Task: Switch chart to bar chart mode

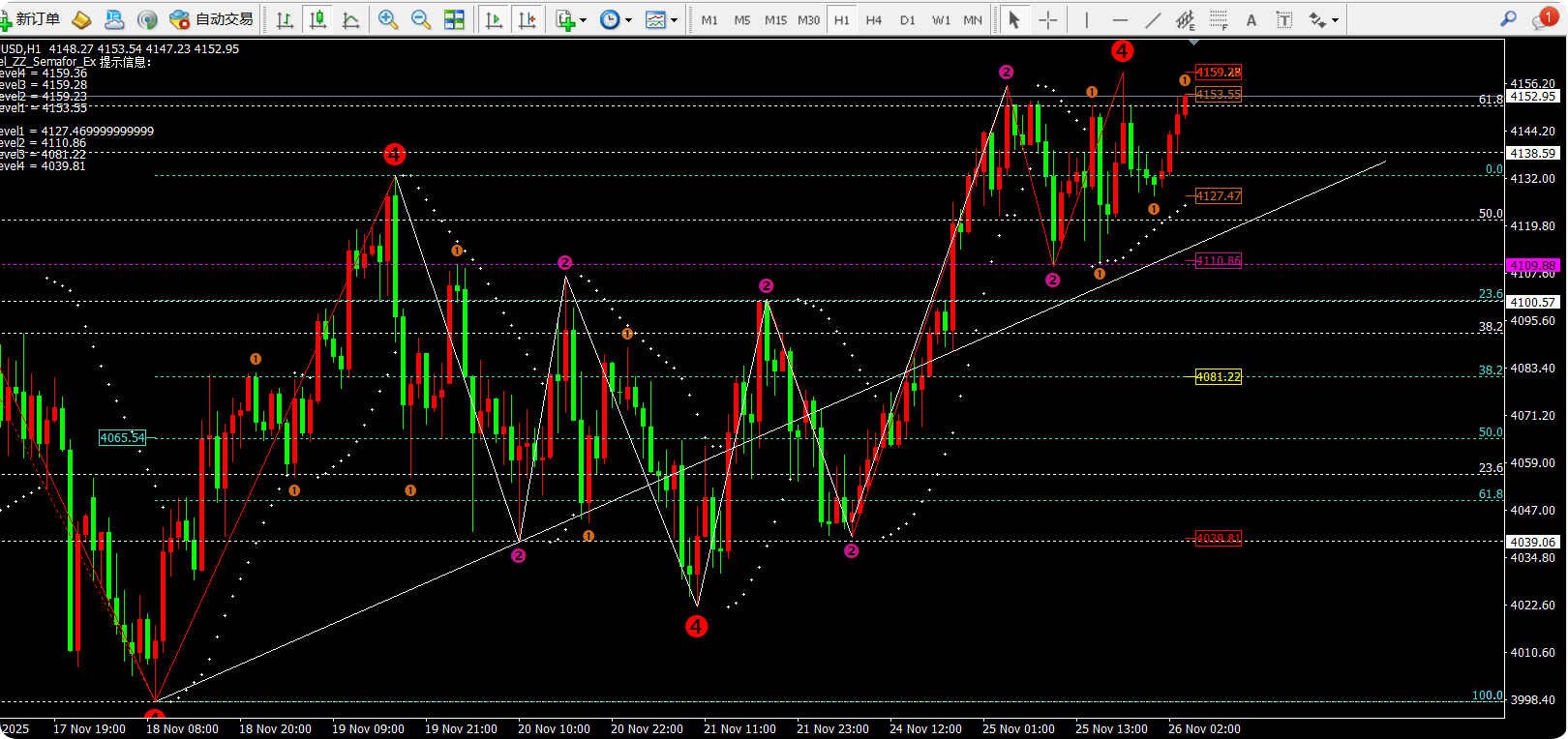Action: click(x=285, y=19)
